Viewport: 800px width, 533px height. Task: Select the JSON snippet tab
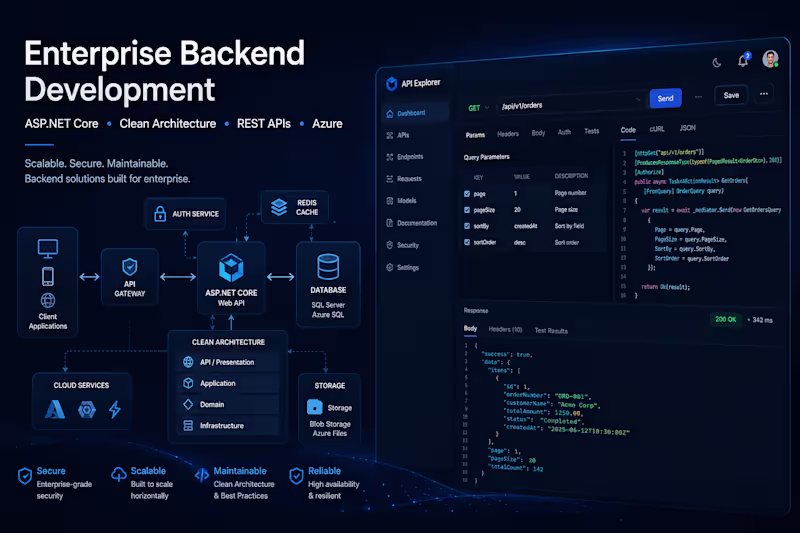point(687,128)
